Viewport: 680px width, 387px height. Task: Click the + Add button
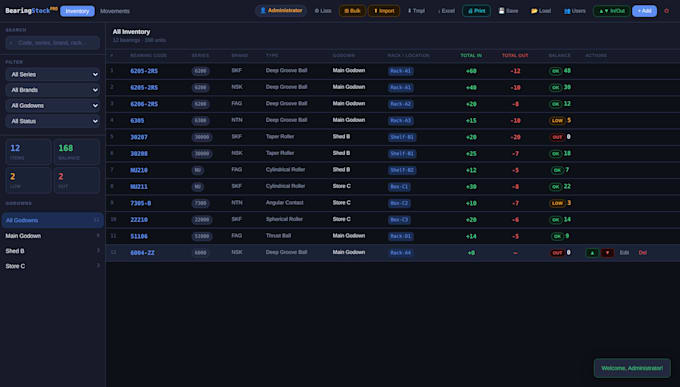[x=644, y=11]
